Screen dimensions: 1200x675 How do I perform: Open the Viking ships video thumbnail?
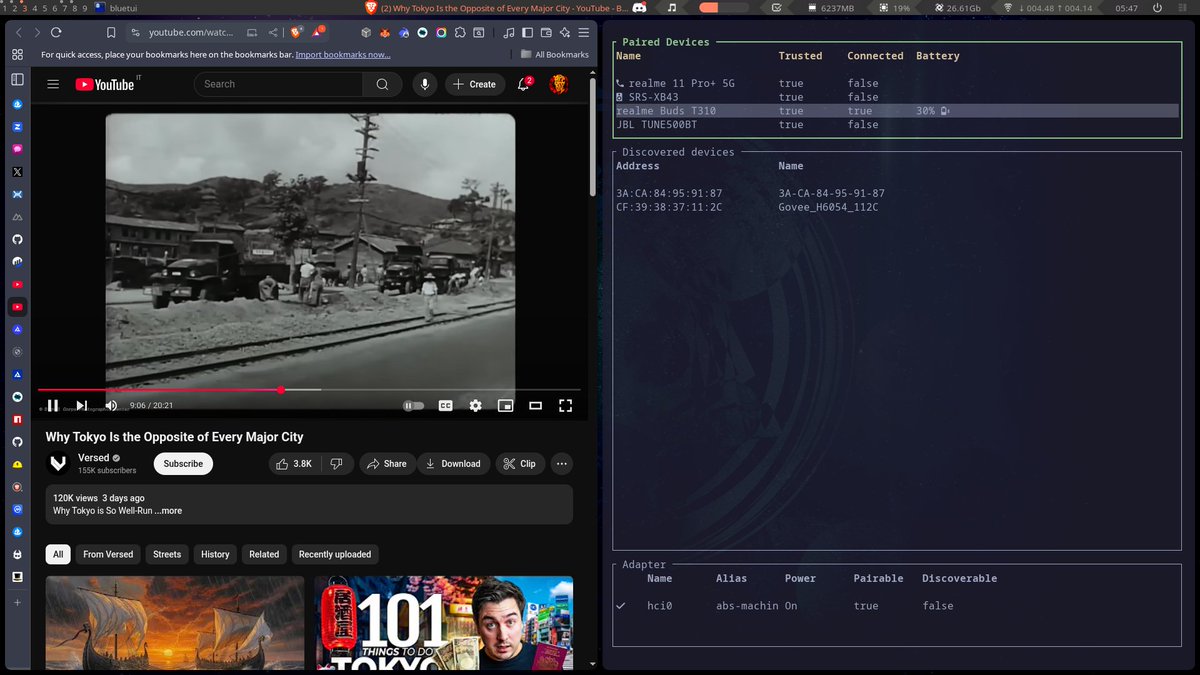[175, 622]
